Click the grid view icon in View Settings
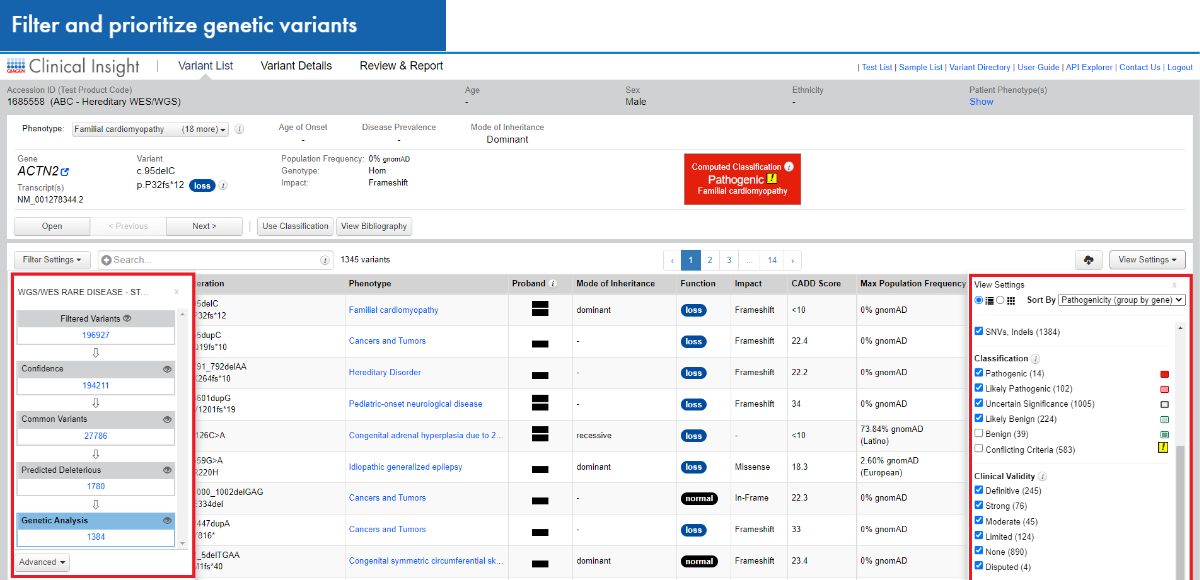This screenshot has height=580, width=1200. 1011,300
